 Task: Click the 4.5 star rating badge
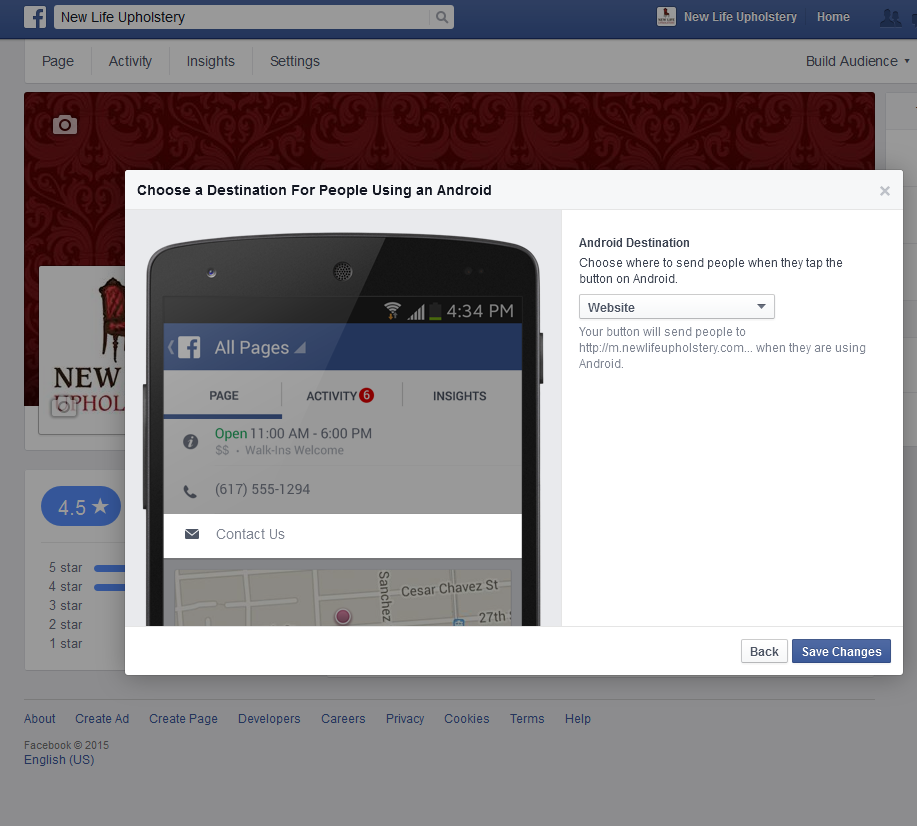point(81,506)
